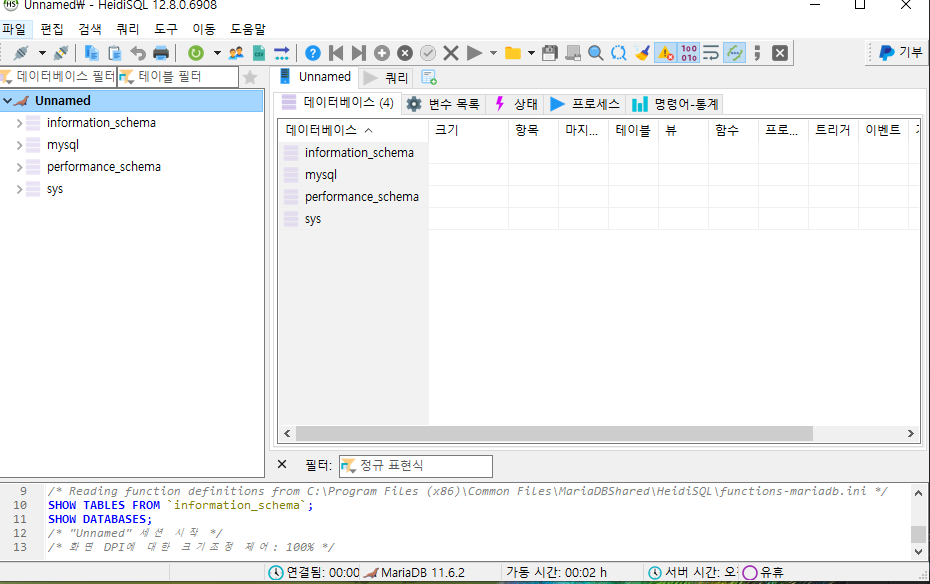
Task: Toggle stop-on-errors warning icon
Action: (665, 53)
